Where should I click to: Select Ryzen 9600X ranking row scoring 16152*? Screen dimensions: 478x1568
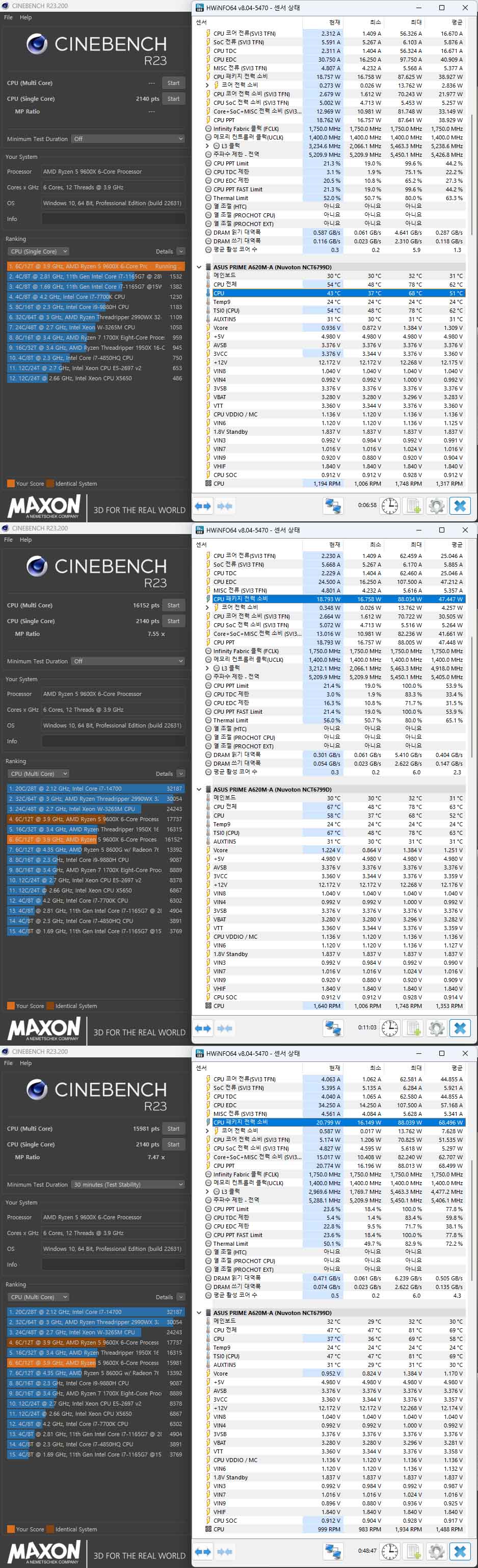tap(96, 839)
